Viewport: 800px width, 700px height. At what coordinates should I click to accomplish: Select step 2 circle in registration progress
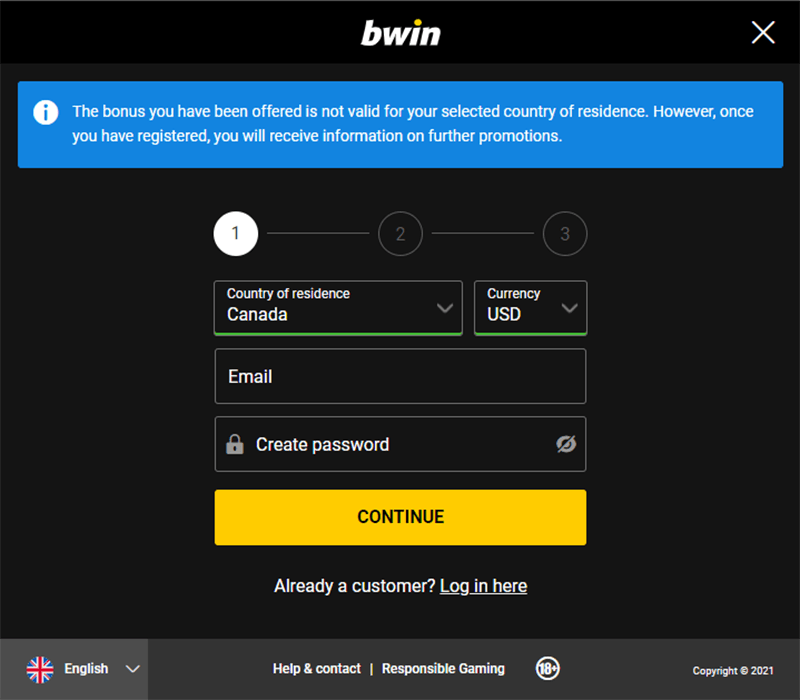tap(400, 233)
